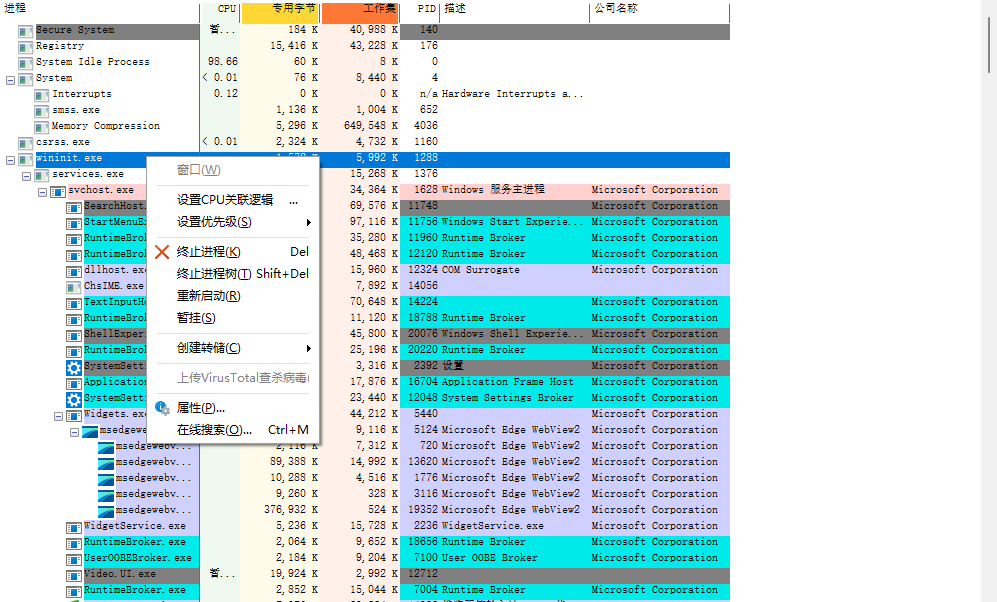Click the dllhost.exe process icon
Screen dimensions: 997x602
pyautogui.click(x=73, y=269)
